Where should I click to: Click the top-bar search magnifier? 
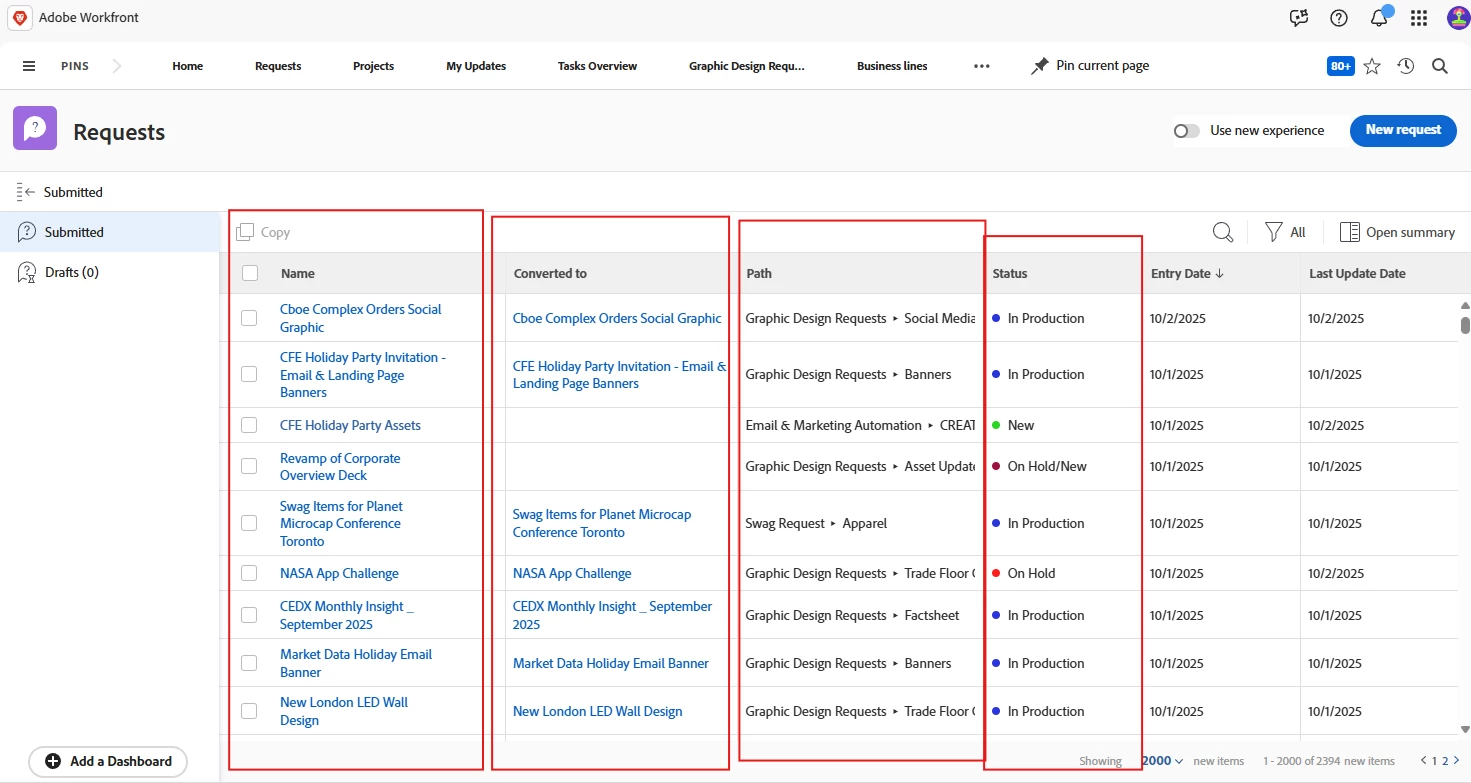pyautogui.click(x=1440, y=66)
